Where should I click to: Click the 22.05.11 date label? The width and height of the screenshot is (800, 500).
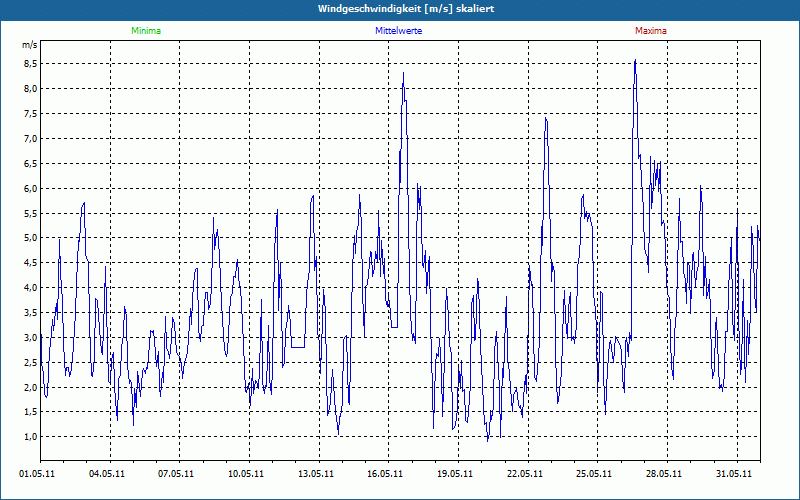[525, 474]
